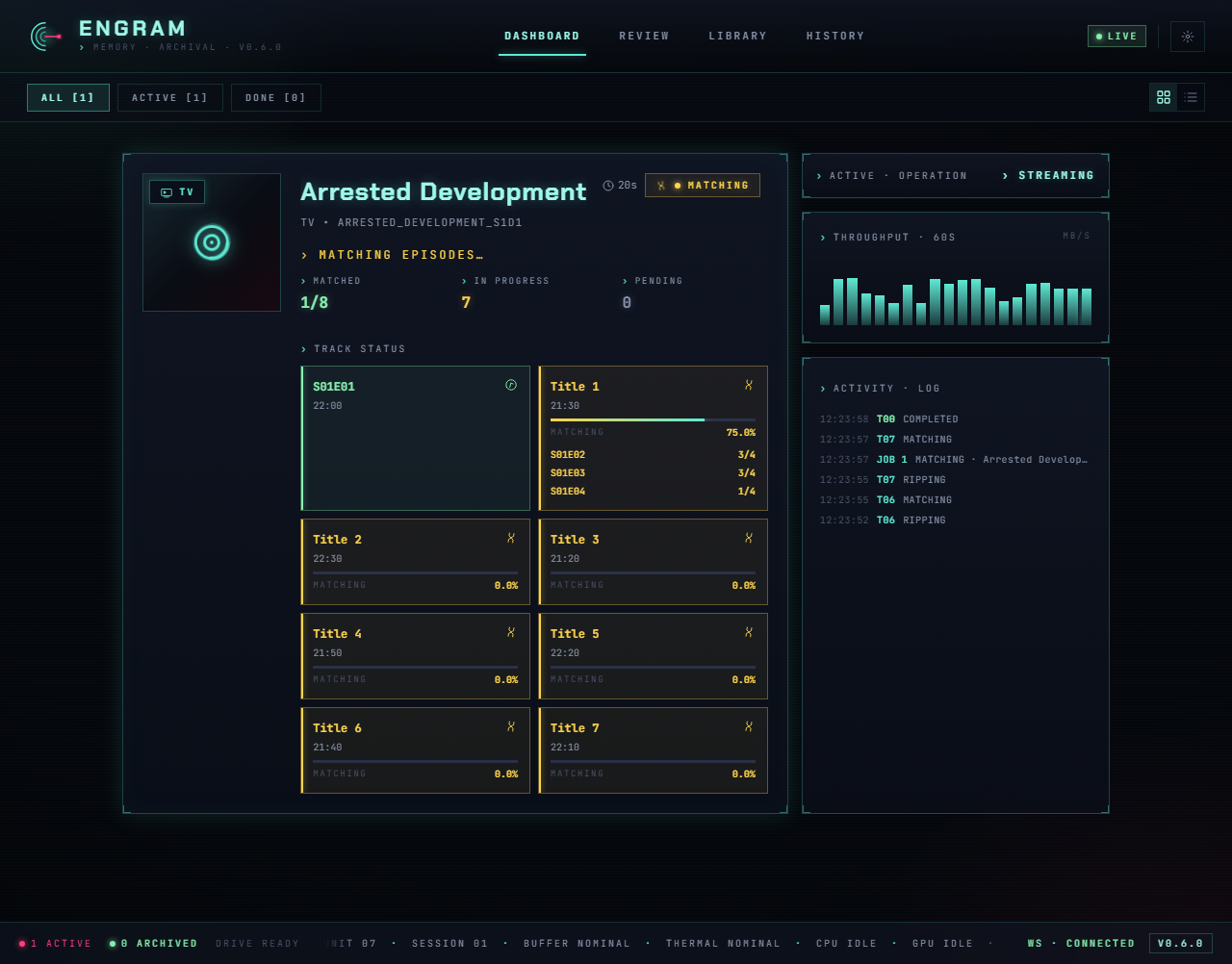Expand the Track Status section
1232x964 pixels.
(353, 349)
